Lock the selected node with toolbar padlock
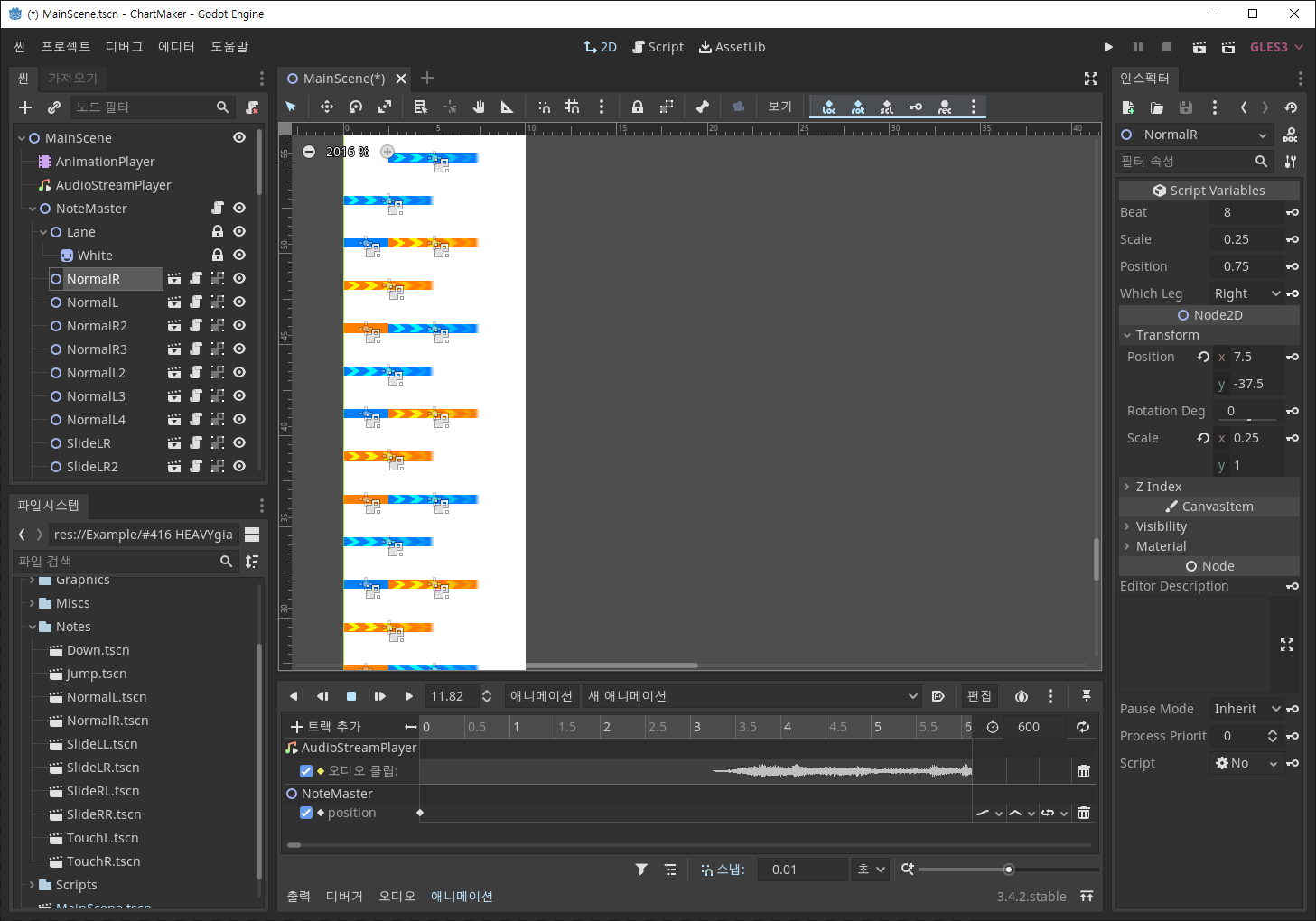The width and height of the screenshot is (1316, 921). [638, 107]
